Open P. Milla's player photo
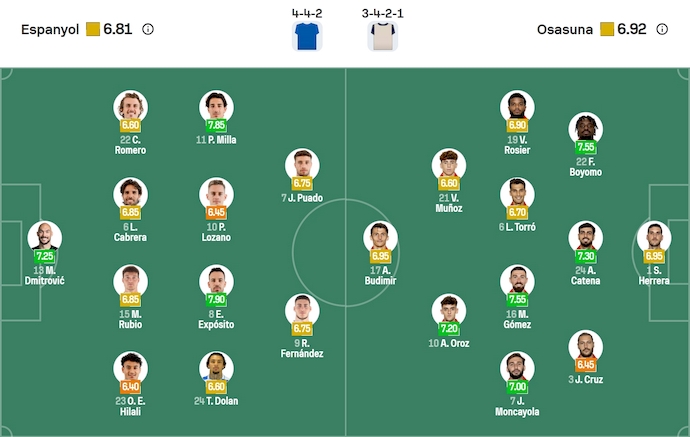Image resolution: width=690 pixels, height=437 pixels. (x=216, y=106)
